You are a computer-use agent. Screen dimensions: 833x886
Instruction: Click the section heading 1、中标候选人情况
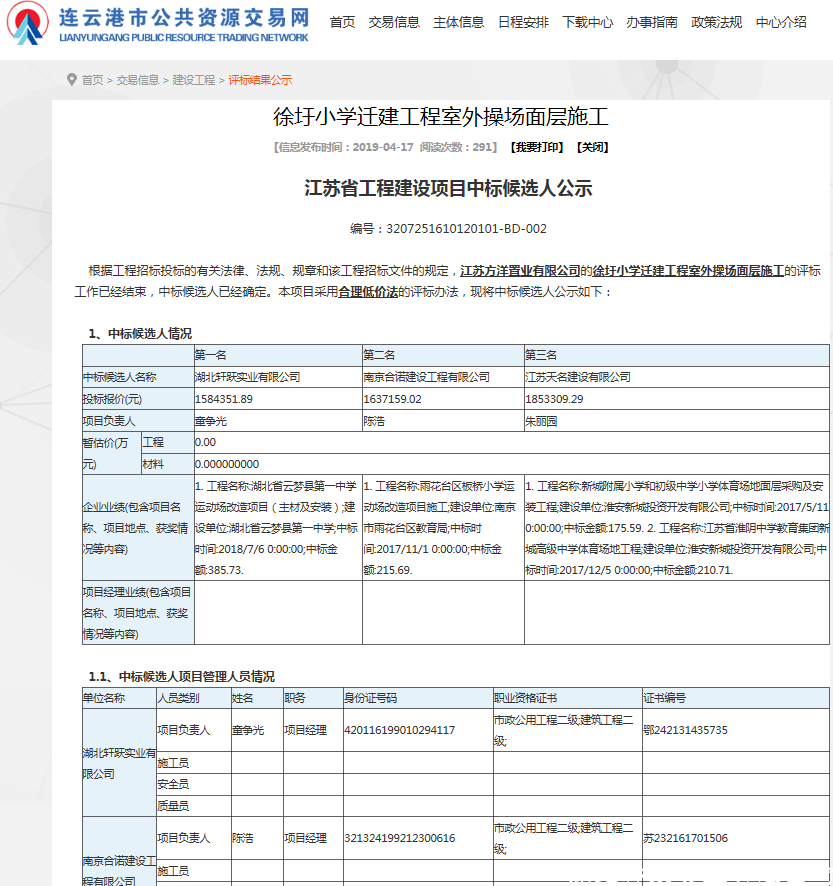click(x=140, y=334)
